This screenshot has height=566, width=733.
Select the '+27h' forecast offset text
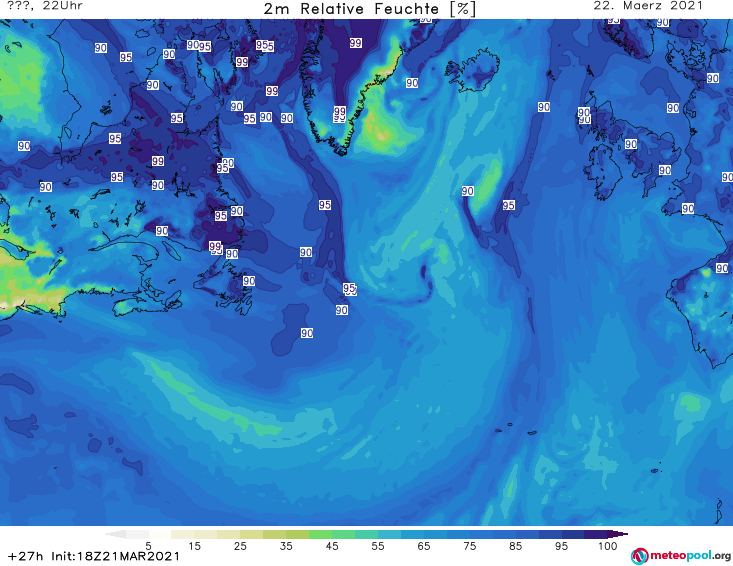coord(25,556)
